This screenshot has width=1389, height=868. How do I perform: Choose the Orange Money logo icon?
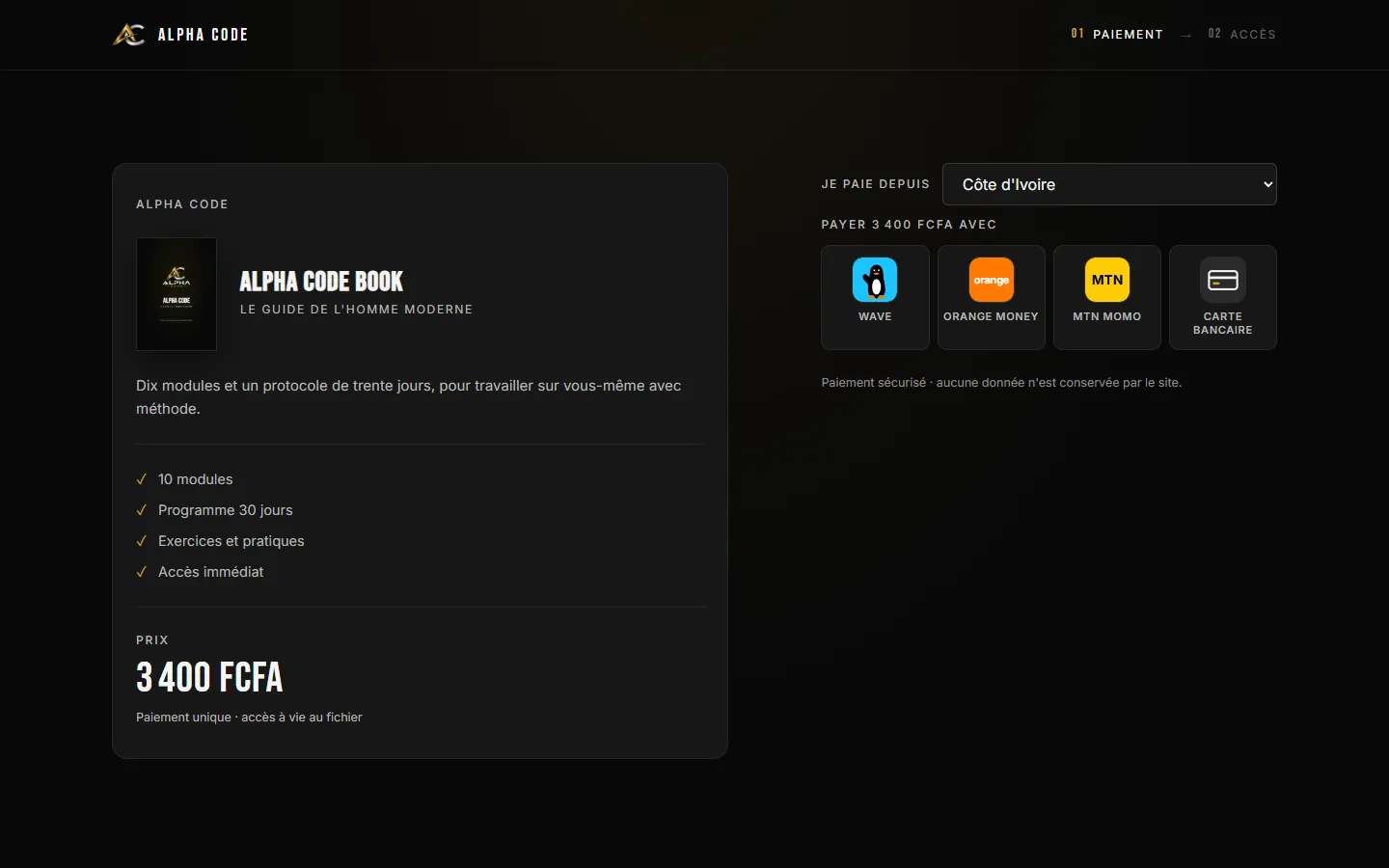pos(992,280)
